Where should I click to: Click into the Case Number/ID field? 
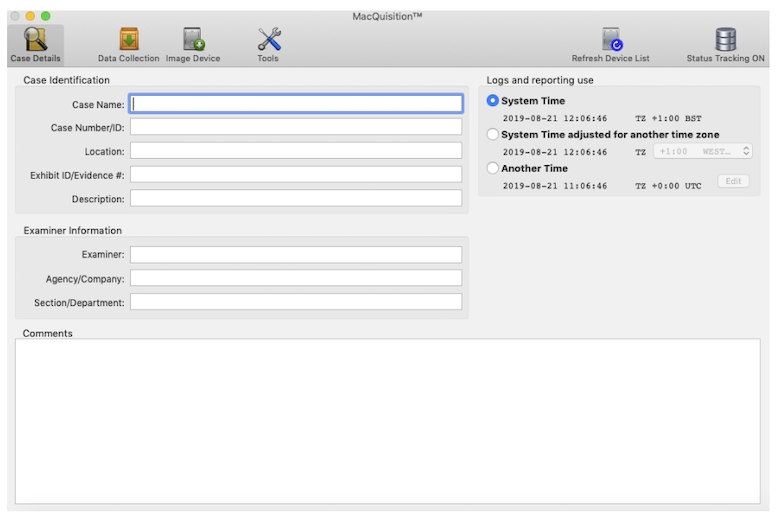[x=296, y=127]
